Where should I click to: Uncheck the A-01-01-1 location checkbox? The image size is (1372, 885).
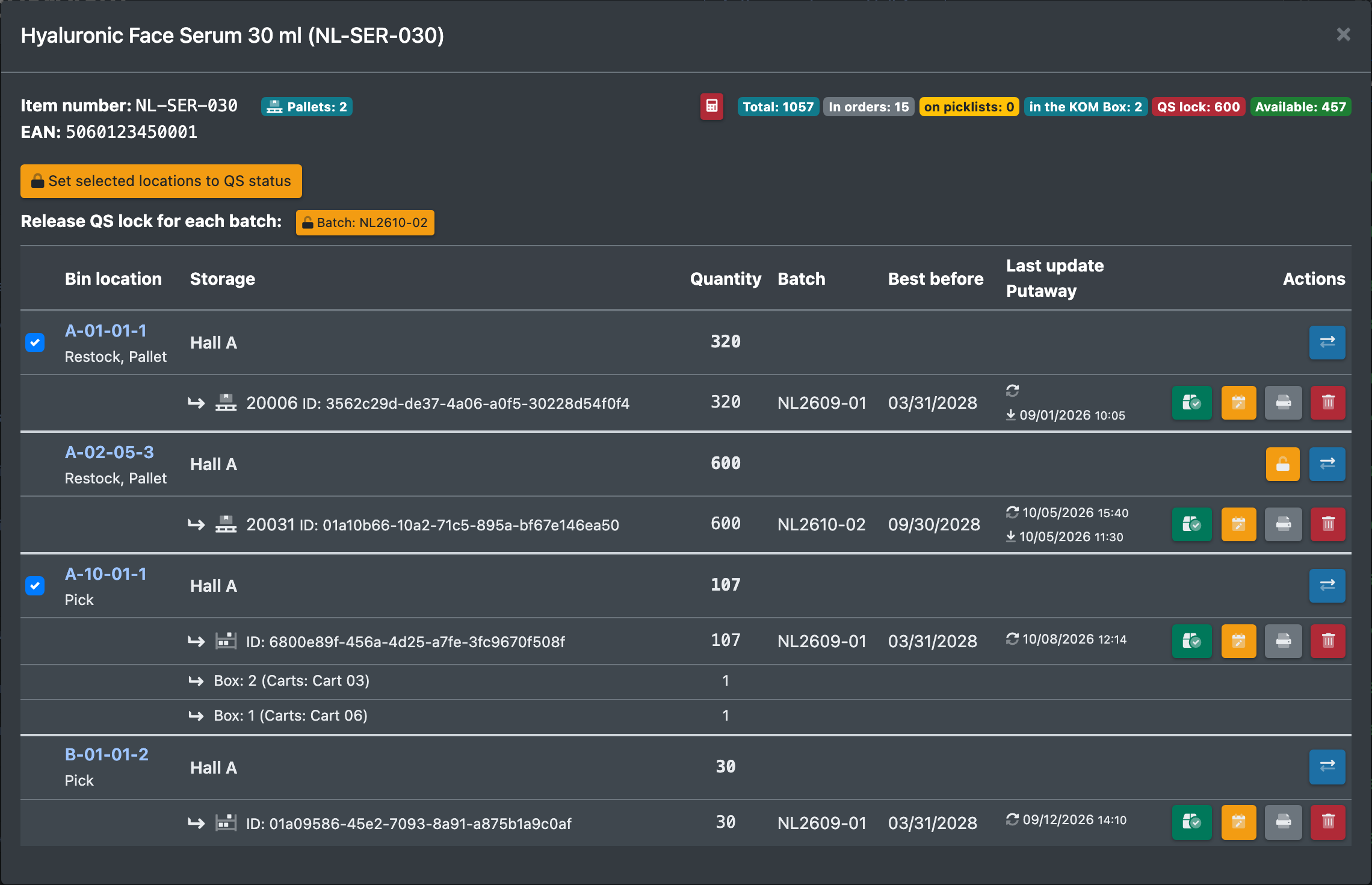(x=35, y=343)
